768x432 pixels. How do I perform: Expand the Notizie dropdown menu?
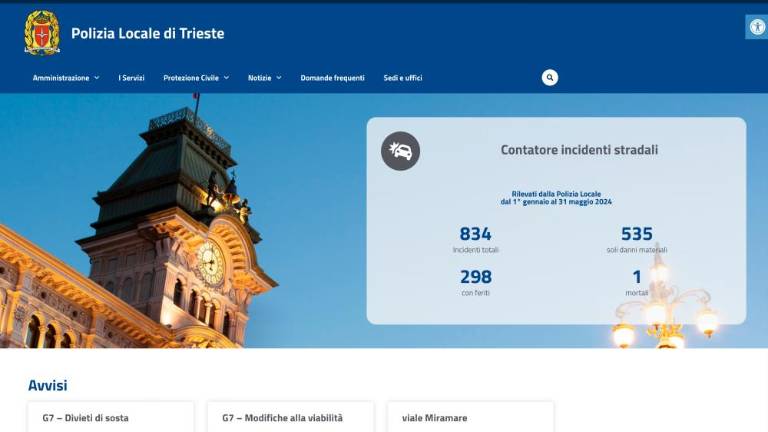[x=264, y=78]
